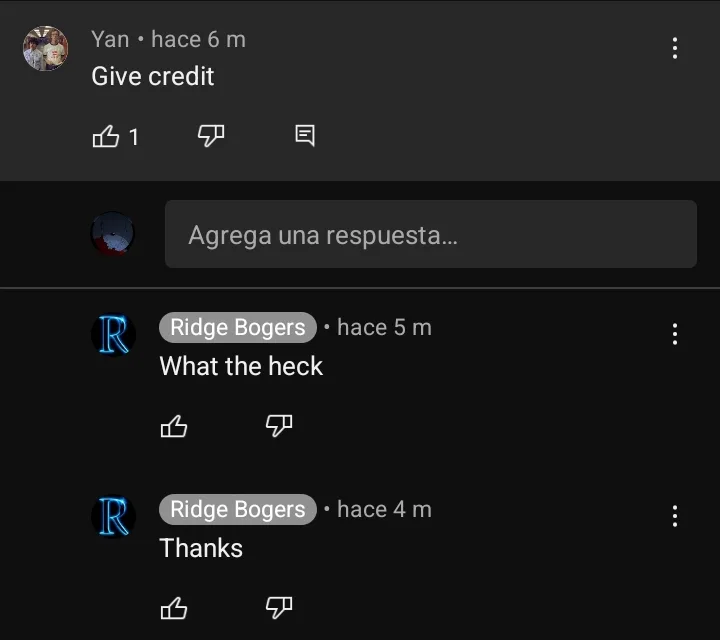Open Ridge Bogers avatar beside "What the heck"
Image resolution: width=720 pixels, height=640 pixels.
(x=113, y=335)
